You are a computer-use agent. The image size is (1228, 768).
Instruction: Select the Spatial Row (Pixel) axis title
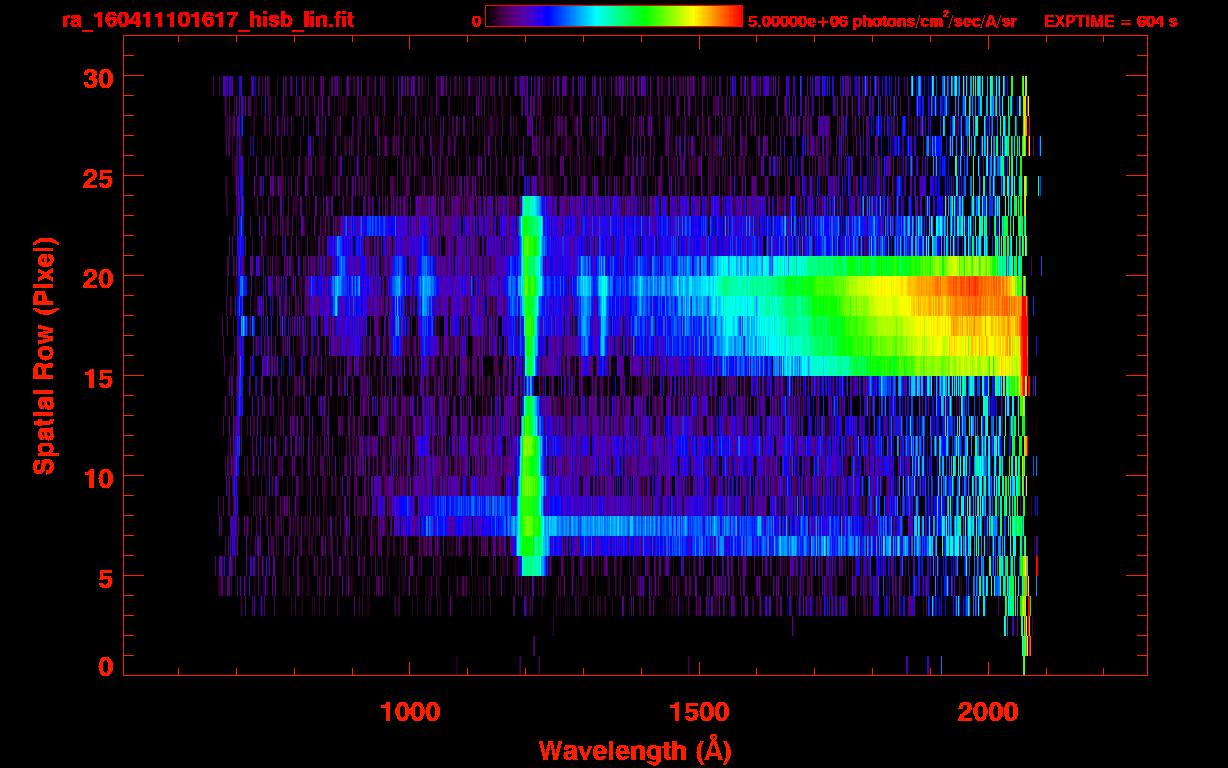coord(44,355)
